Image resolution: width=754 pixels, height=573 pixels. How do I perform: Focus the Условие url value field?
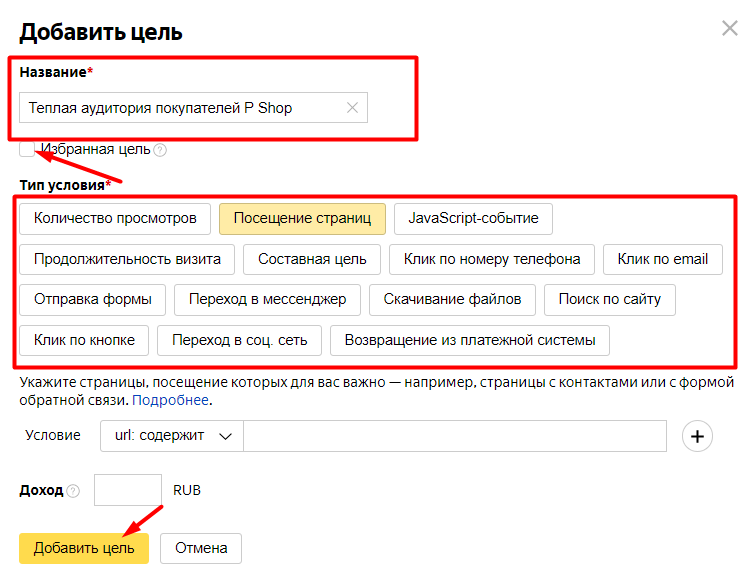pos(455,436)
